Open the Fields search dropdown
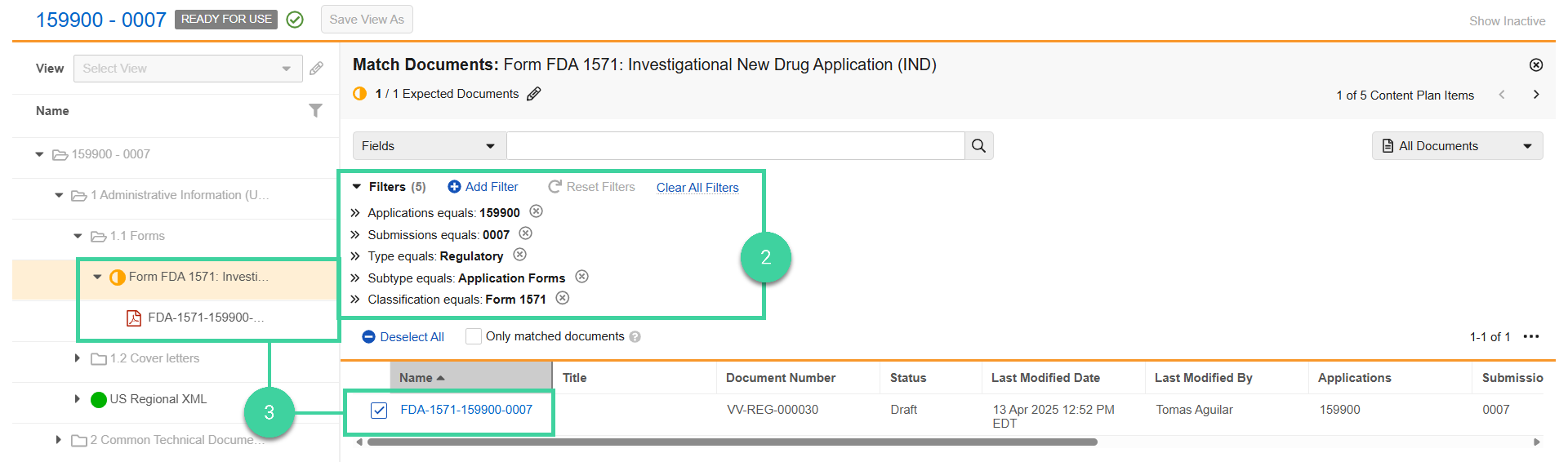The height and width of the screenshot is (462, 1568). pos(430,146)
